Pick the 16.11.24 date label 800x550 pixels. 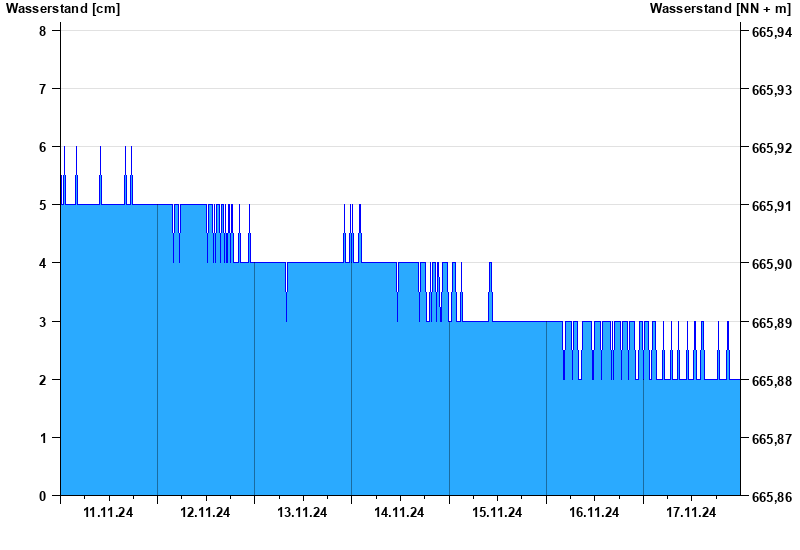point(594,513)
